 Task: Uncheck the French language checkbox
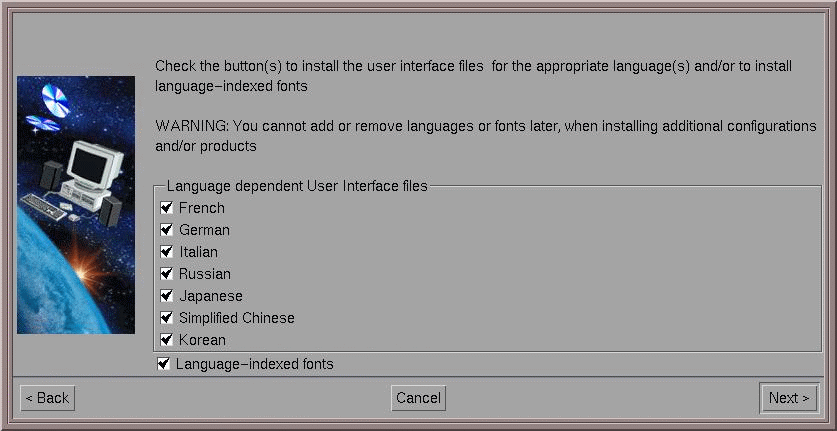[167, 207]
